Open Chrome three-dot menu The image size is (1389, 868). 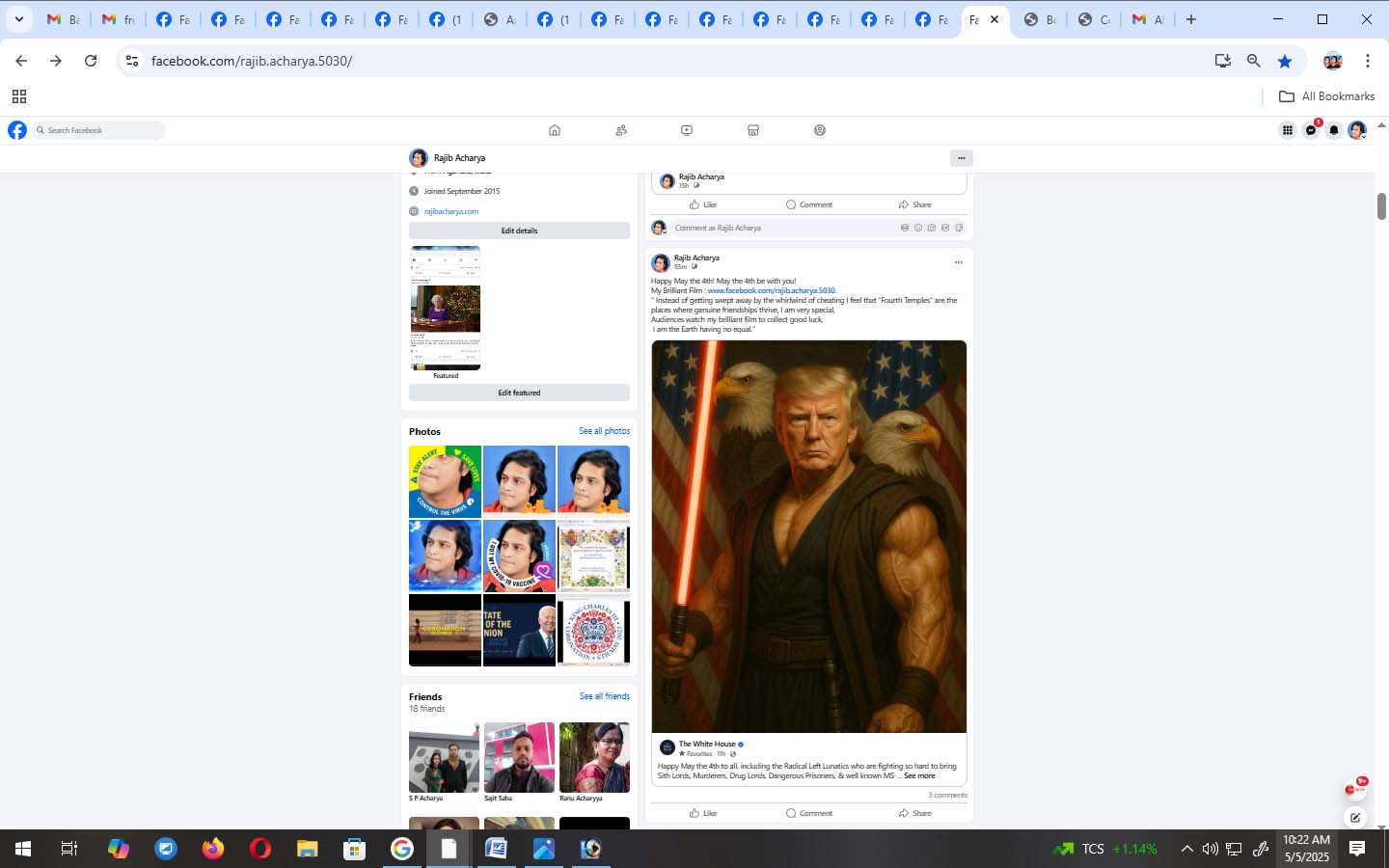tap(1368, 61)
